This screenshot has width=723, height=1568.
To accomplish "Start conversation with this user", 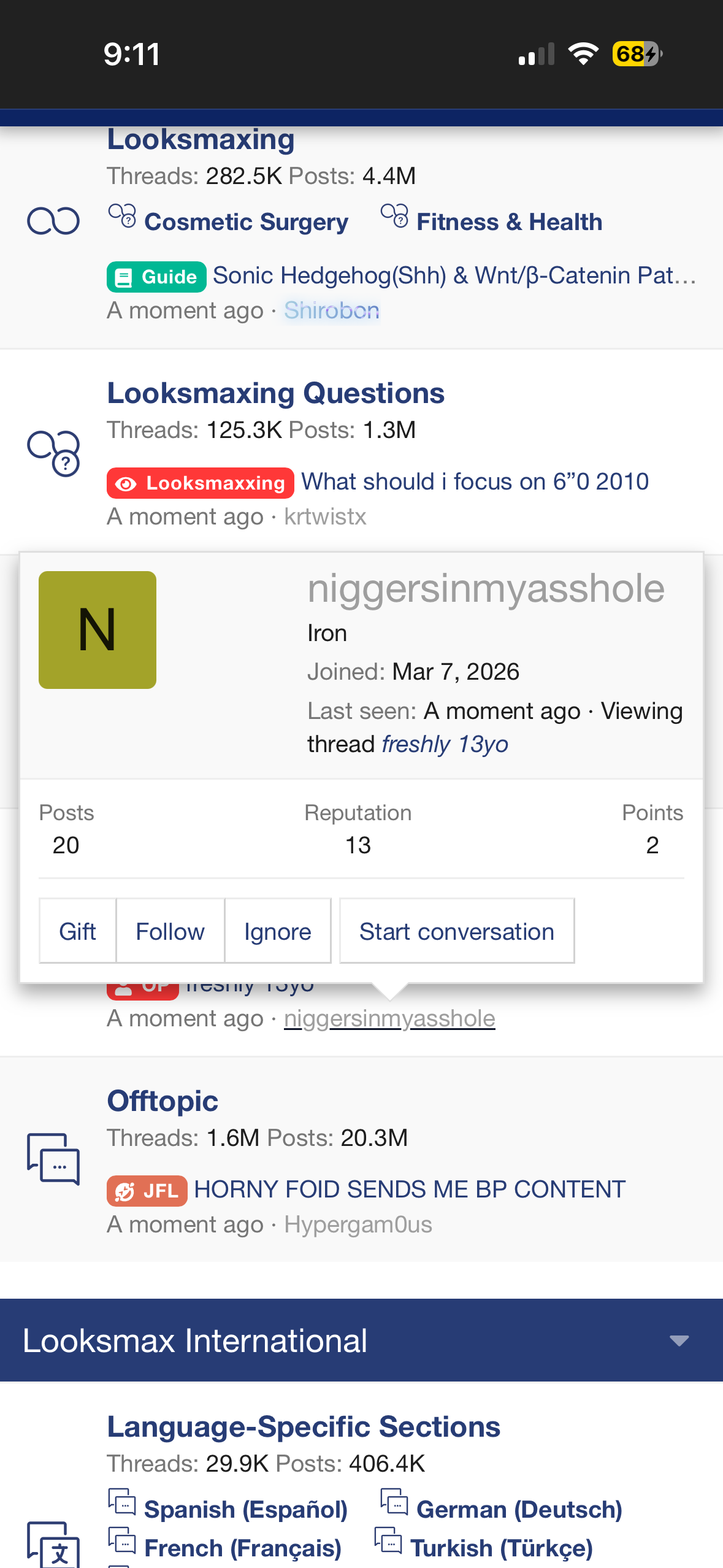I will click(457, 931).
